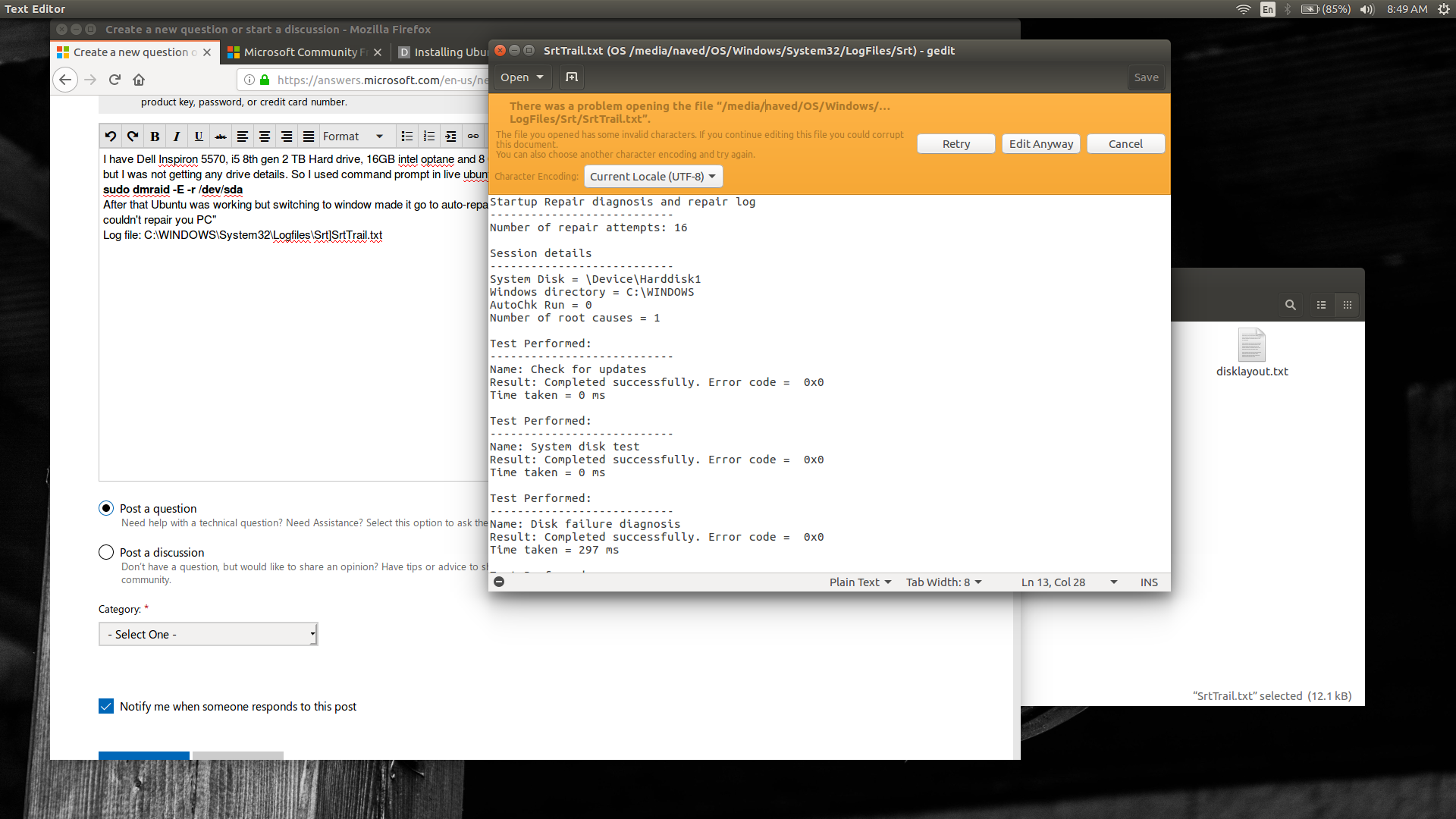1456x819 pixels.
Task: Toggle Notify me when someone responds checkbox
Action: 106,706
